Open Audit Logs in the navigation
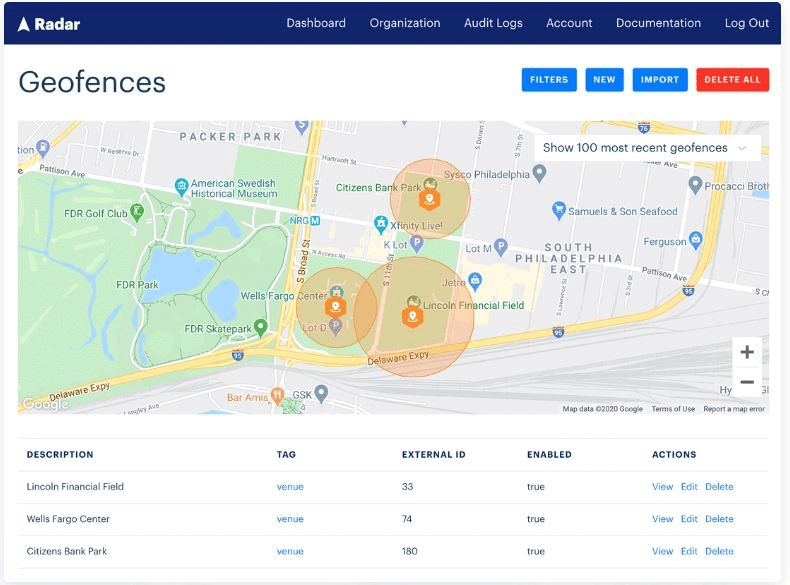 [x=493, y=23]
